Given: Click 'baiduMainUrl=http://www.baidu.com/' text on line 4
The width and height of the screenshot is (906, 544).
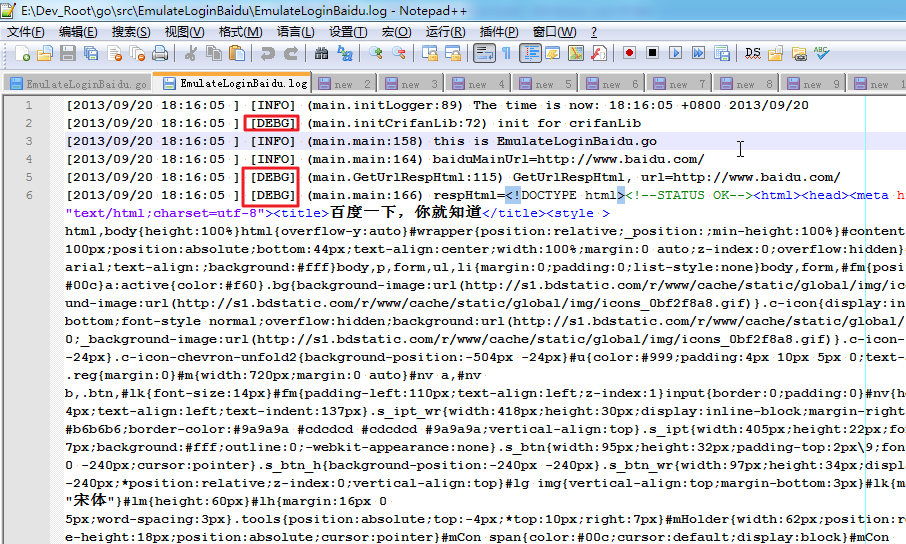Looking at the screenshot, I should click(x=569, y=159).
